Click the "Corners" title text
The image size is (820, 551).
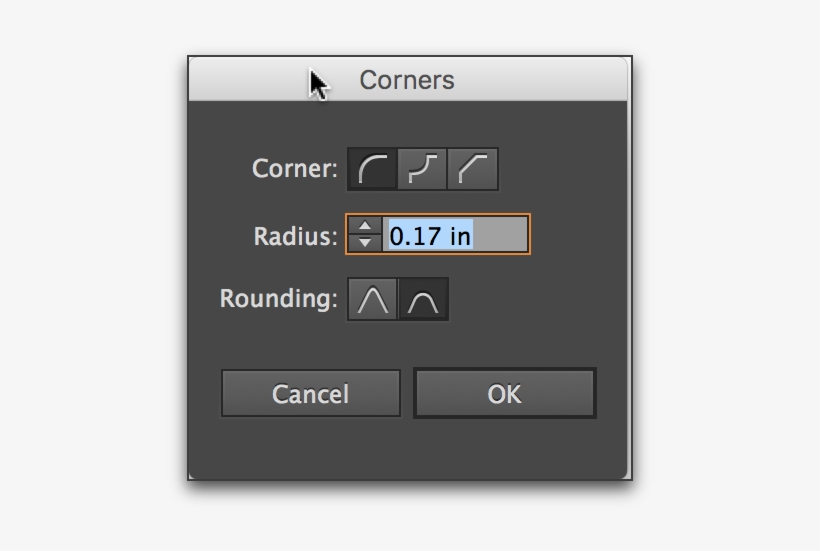click(x=407, y=80)
